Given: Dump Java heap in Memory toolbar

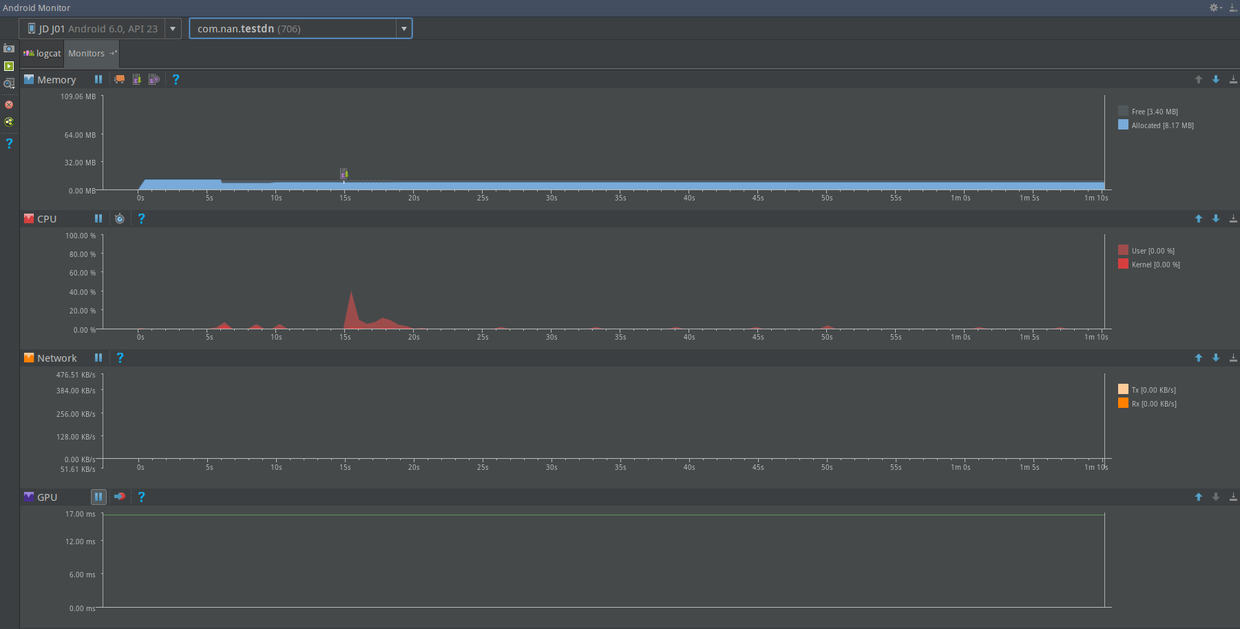Looking at the screenshot, I should pos(137,79).
